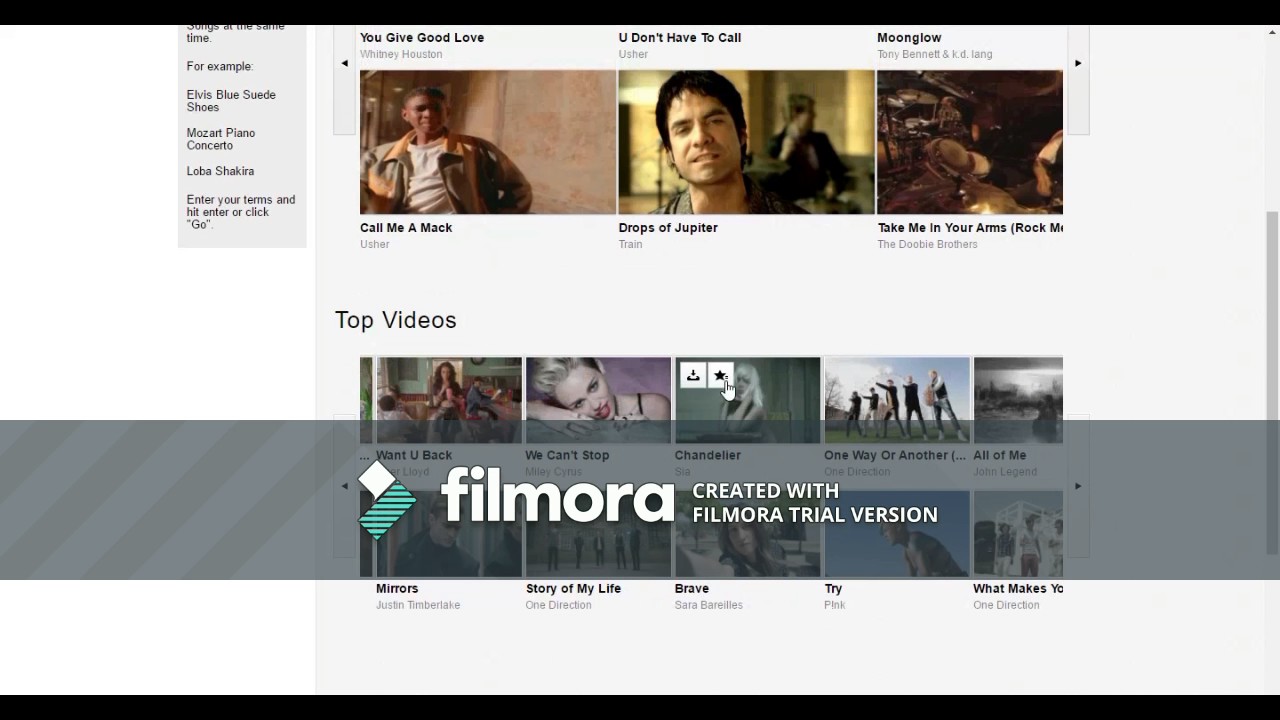Select the Want U Back video thumbnail
Viewport: 1280px width, 720px height.
449,400
